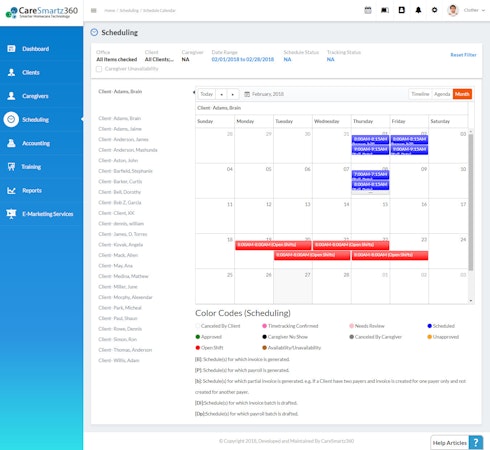Open the Schedule Status NA filter
Image resolution: width=490 pixels, height=450 pixels.
[x=287, y=59]
